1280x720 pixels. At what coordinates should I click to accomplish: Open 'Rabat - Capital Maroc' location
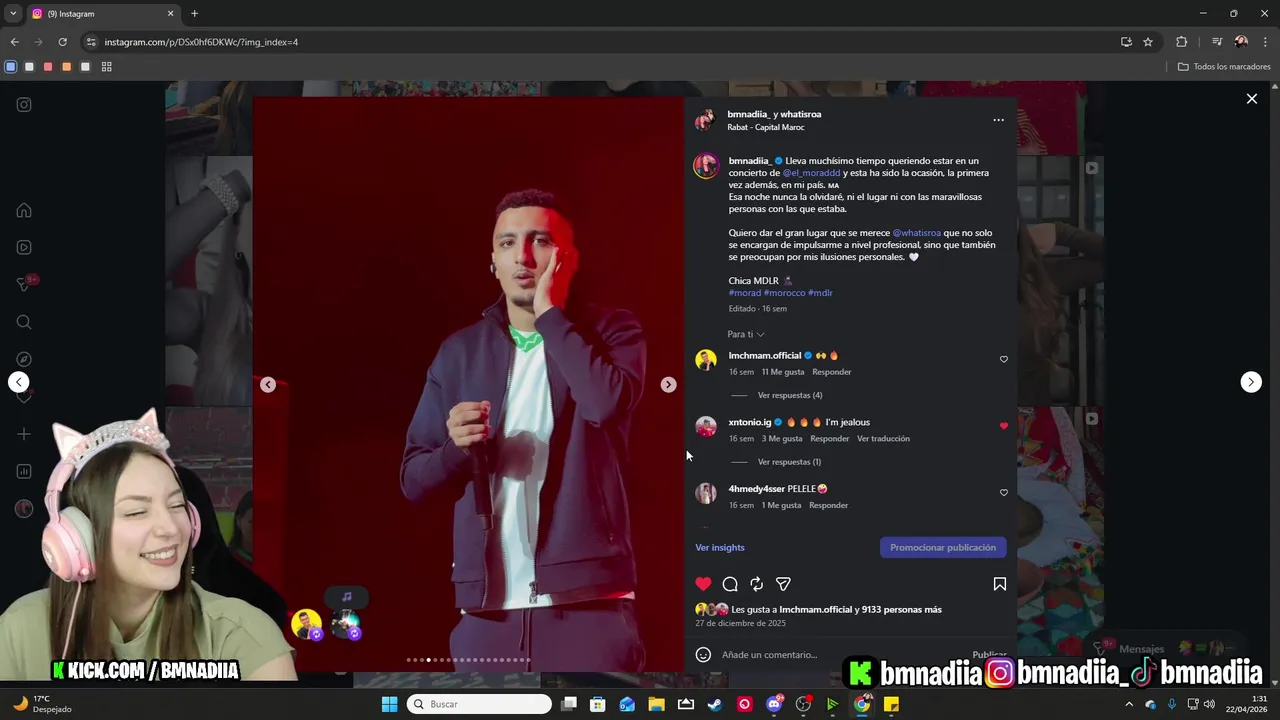click(x=766, y=128)
